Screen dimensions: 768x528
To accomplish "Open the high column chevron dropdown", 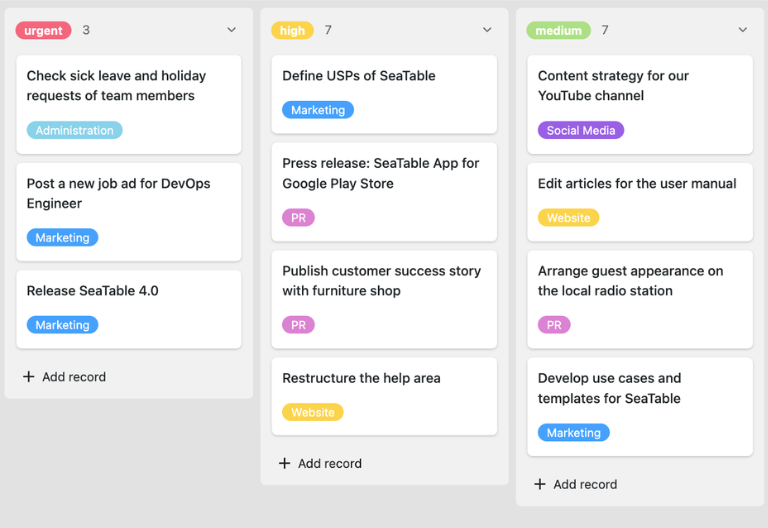I will (x=487, y=30).
